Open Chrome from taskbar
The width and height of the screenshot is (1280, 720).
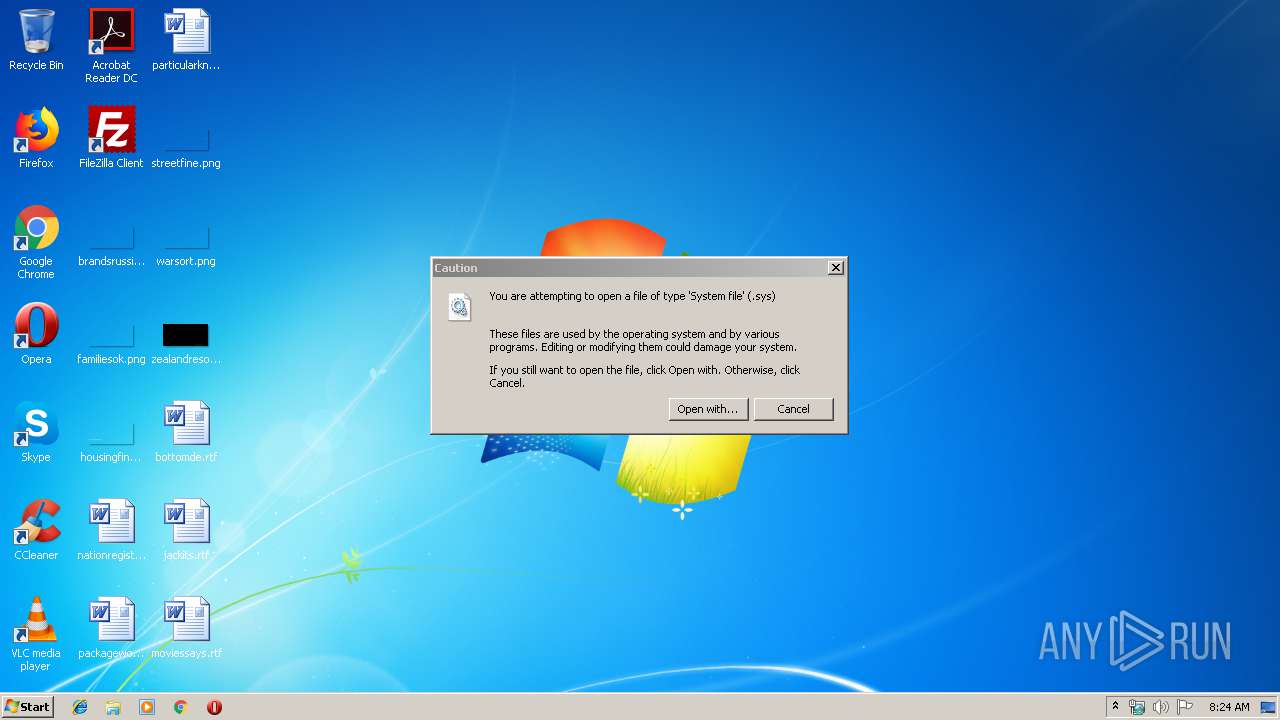[180, 707]
